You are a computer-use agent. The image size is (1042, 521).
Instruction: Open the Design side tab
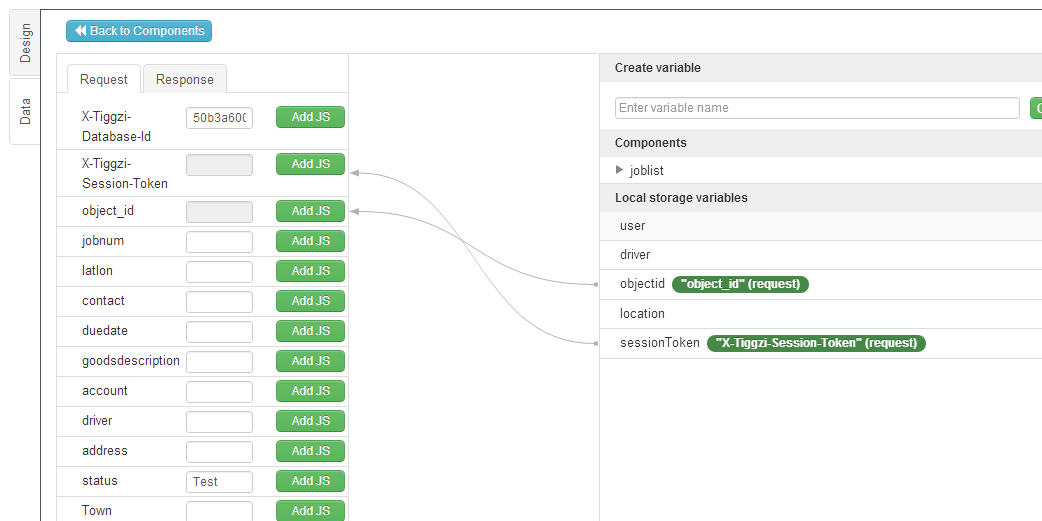coord(25,43)
